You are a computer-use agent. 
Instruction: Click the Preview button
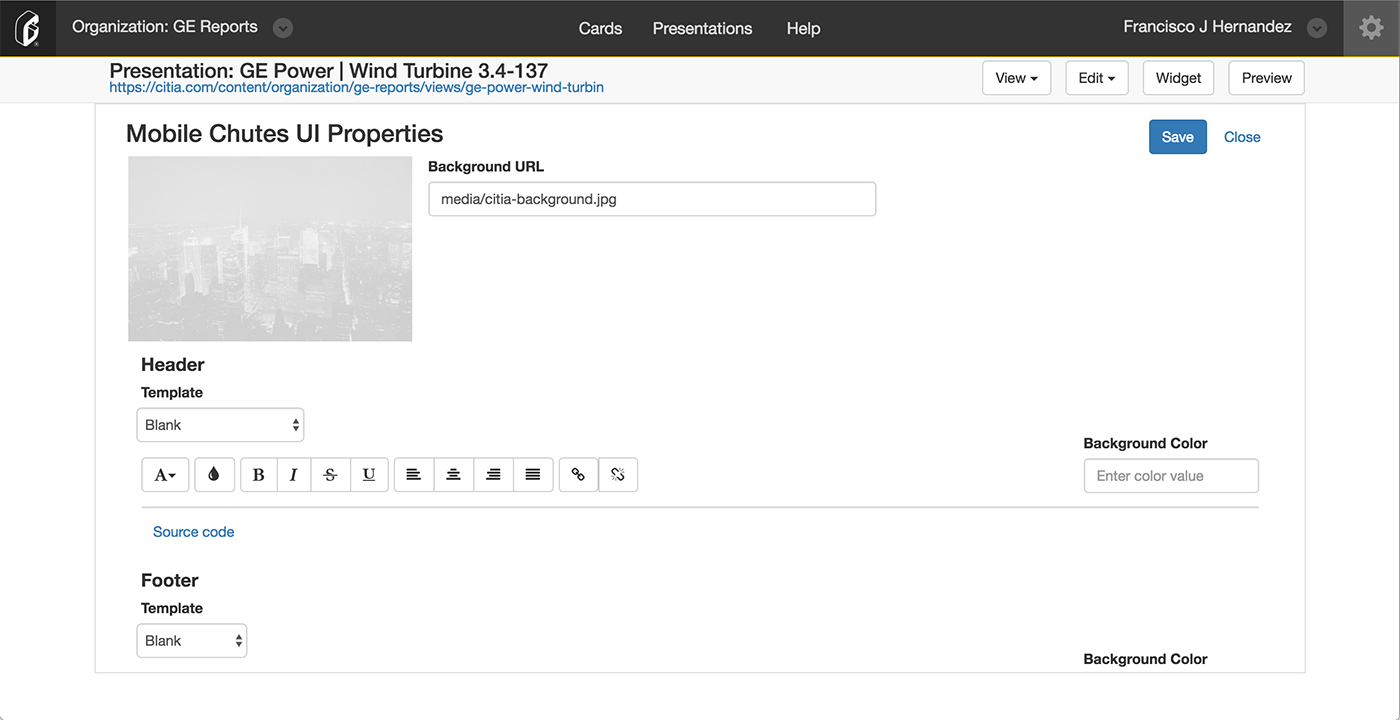point(1267,78)
